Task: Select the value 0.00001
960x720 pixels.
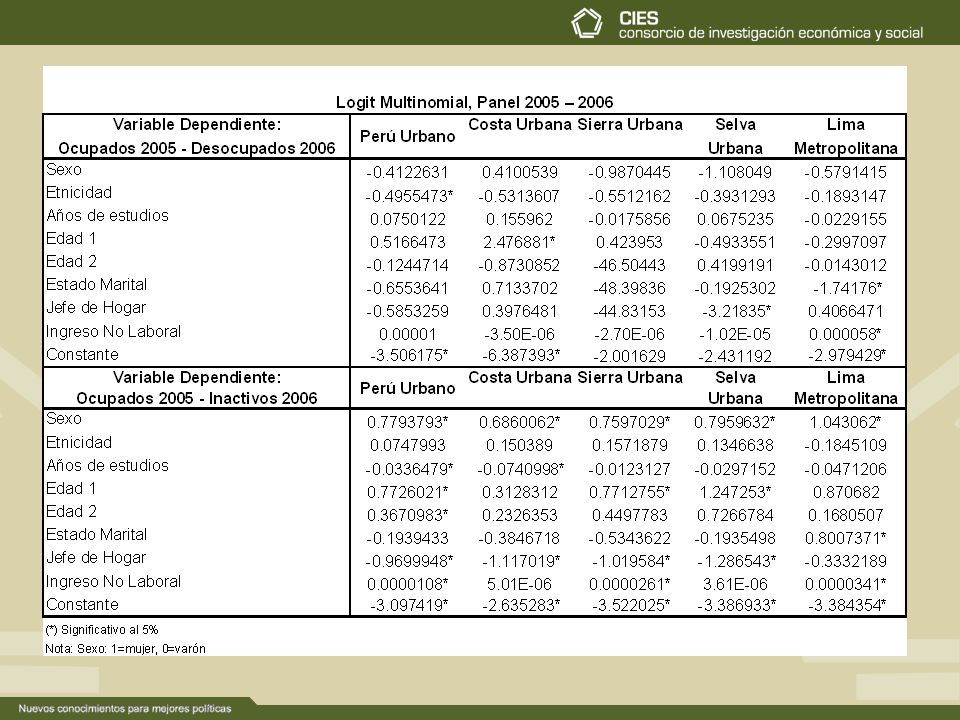Action: (x=408, y=335)
